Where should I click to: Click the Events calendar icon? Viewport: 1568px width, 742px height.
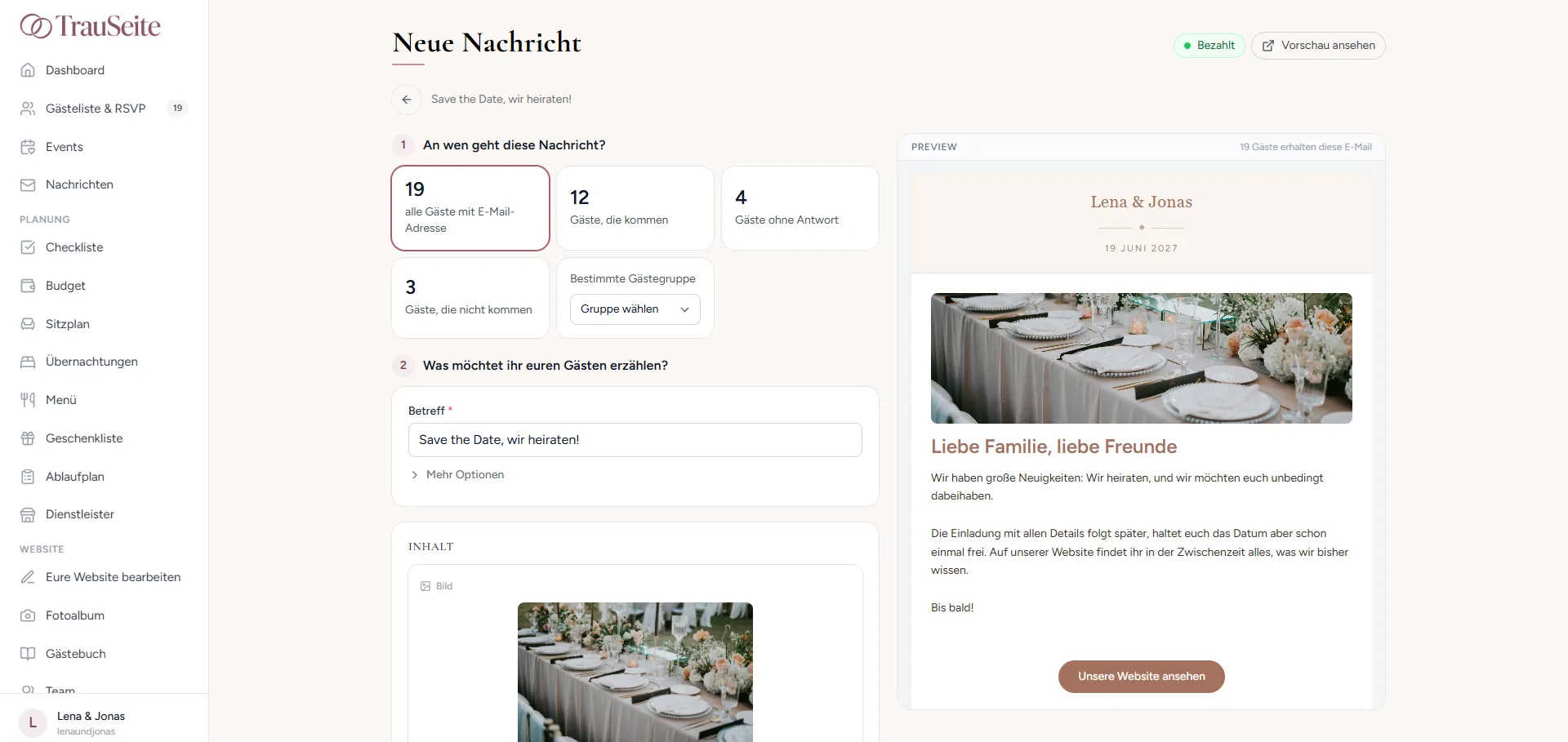pos(28,147)
